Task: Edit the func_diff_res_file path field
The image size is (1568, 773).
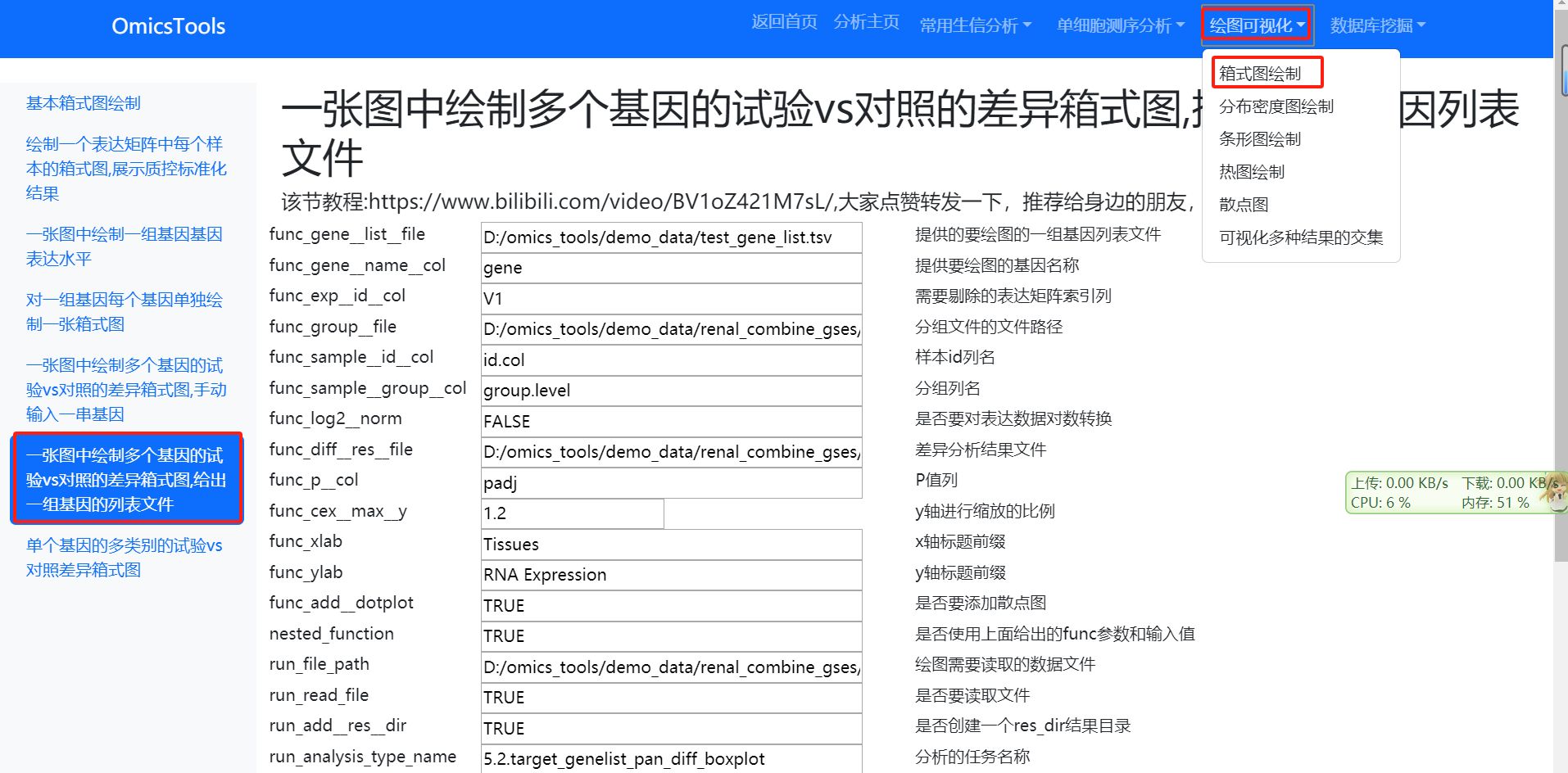Action: (x=671, y=452)
